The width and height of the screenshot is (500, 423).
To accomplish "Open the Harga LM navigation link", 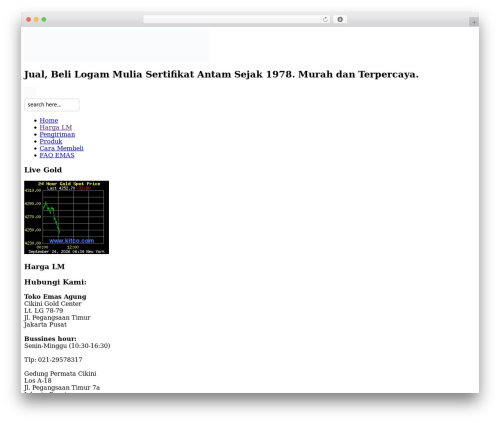I will 56,127.
